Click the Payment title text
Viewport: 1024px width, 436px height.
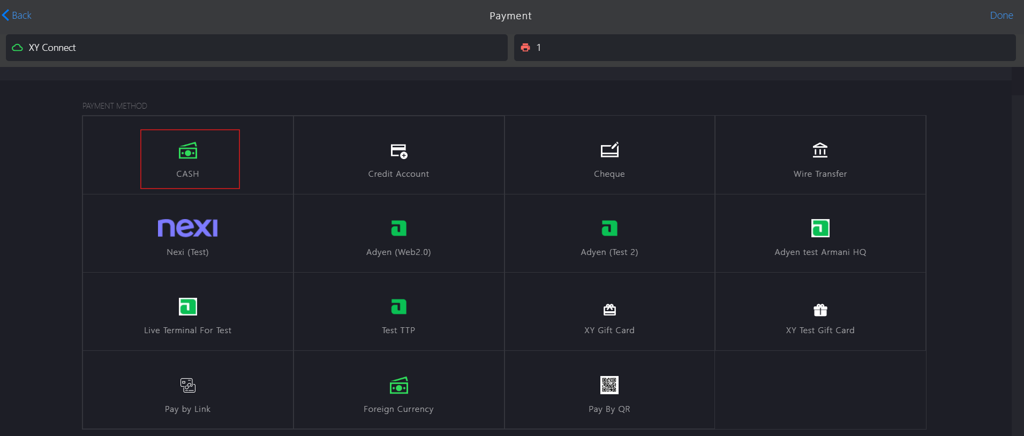pyautogui.click(x=511, y=16)
